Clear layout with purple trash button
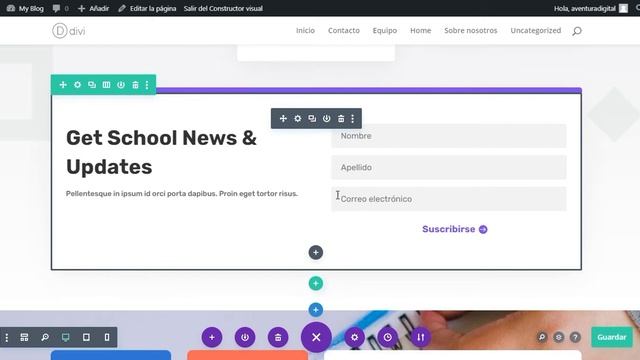Image resolution: width=640 pixels, height=360 pixels. [x=278, y=337]
